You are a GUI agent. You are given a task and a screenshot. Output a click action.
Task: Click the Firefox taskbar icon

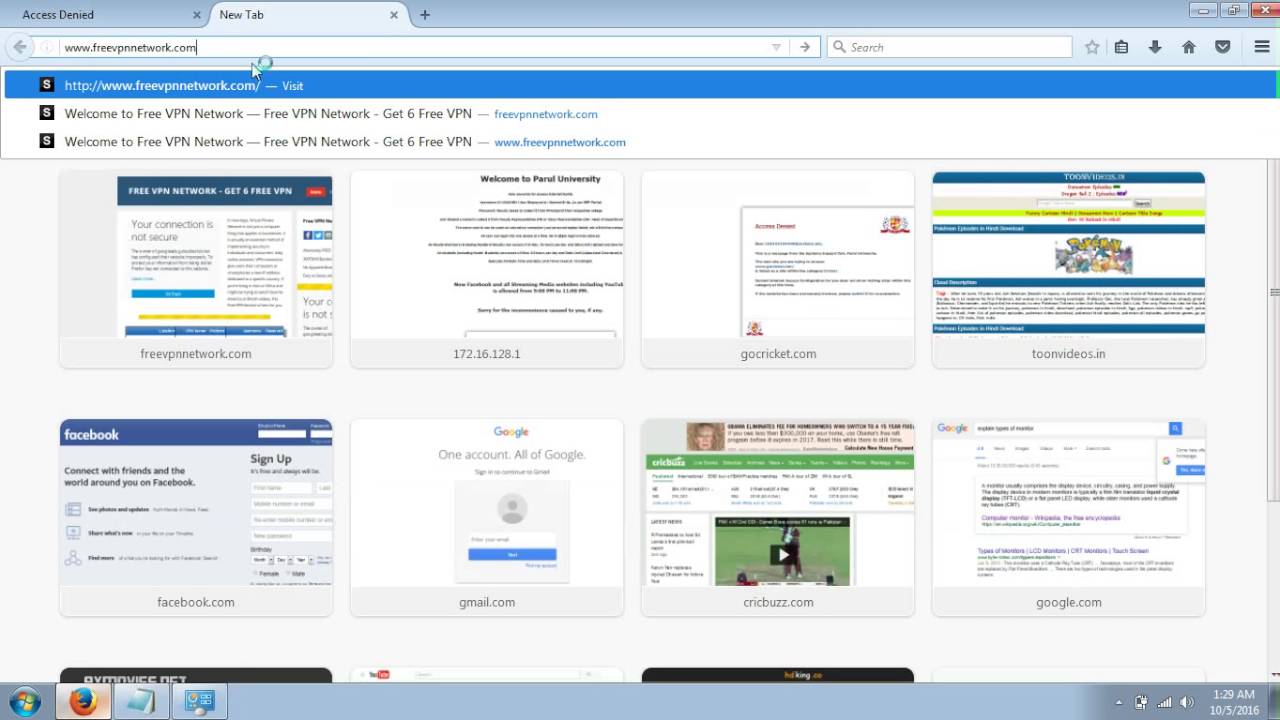tap(84, 701)
